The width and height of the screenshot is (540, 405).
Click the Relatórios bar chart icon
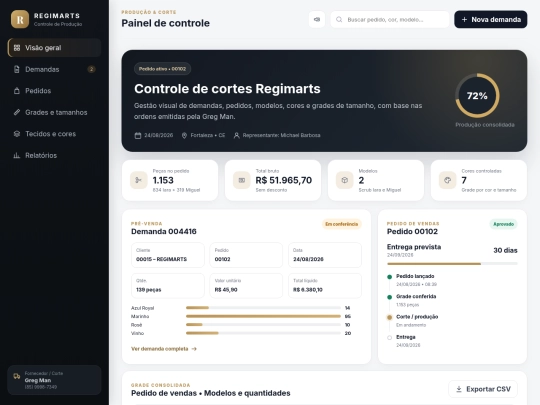pos(17,155)
